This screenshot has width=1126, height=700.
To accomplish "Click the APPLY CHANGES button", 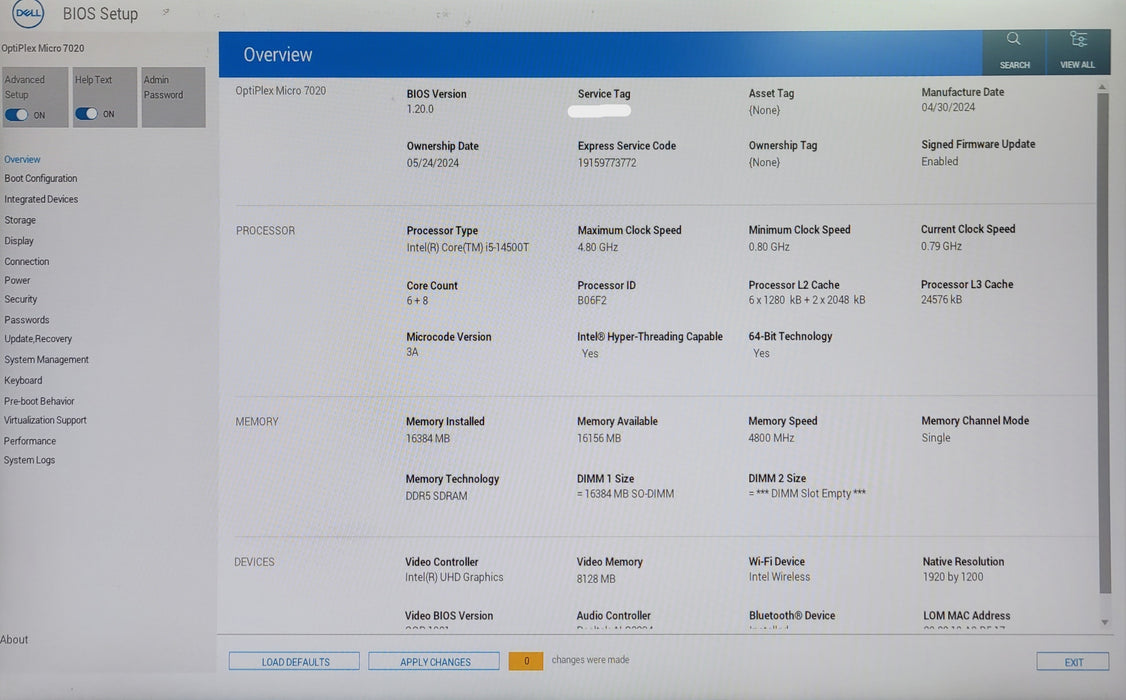I will 434,661.
